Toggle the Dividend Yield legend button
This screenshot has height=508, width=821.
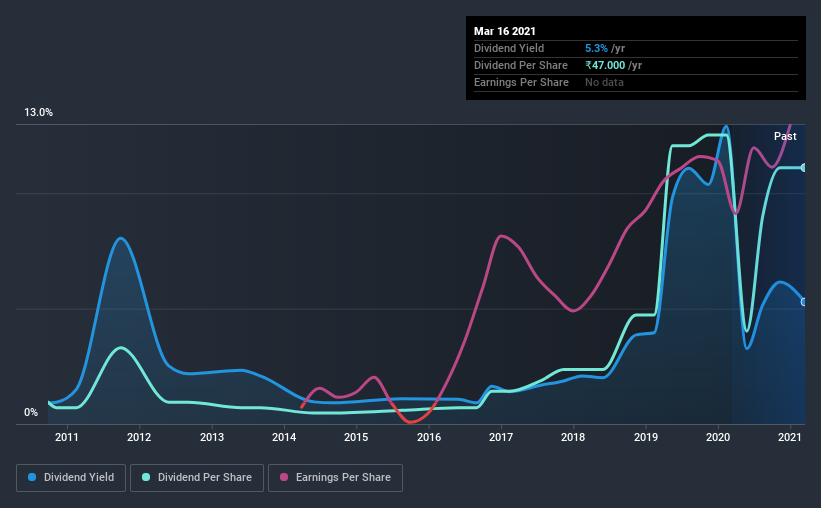click(71, 478)
